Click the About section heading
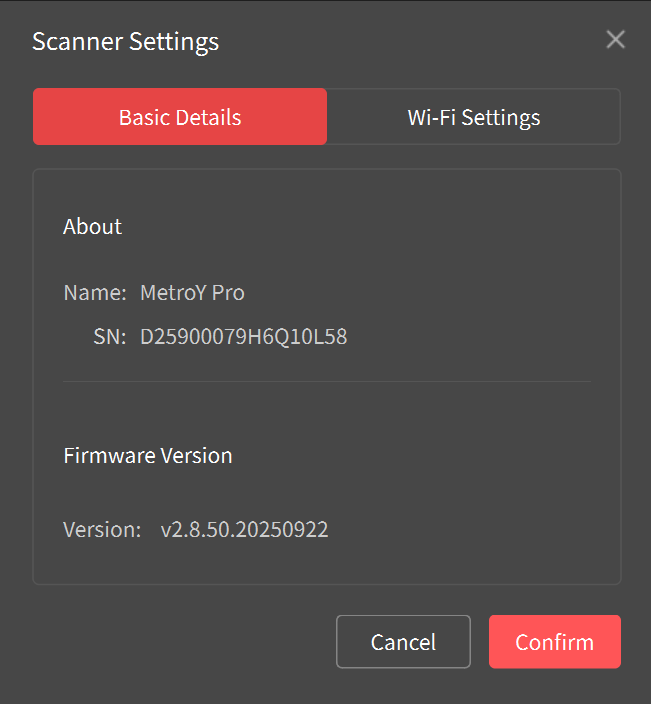The image size is (651, 704). 92,227
